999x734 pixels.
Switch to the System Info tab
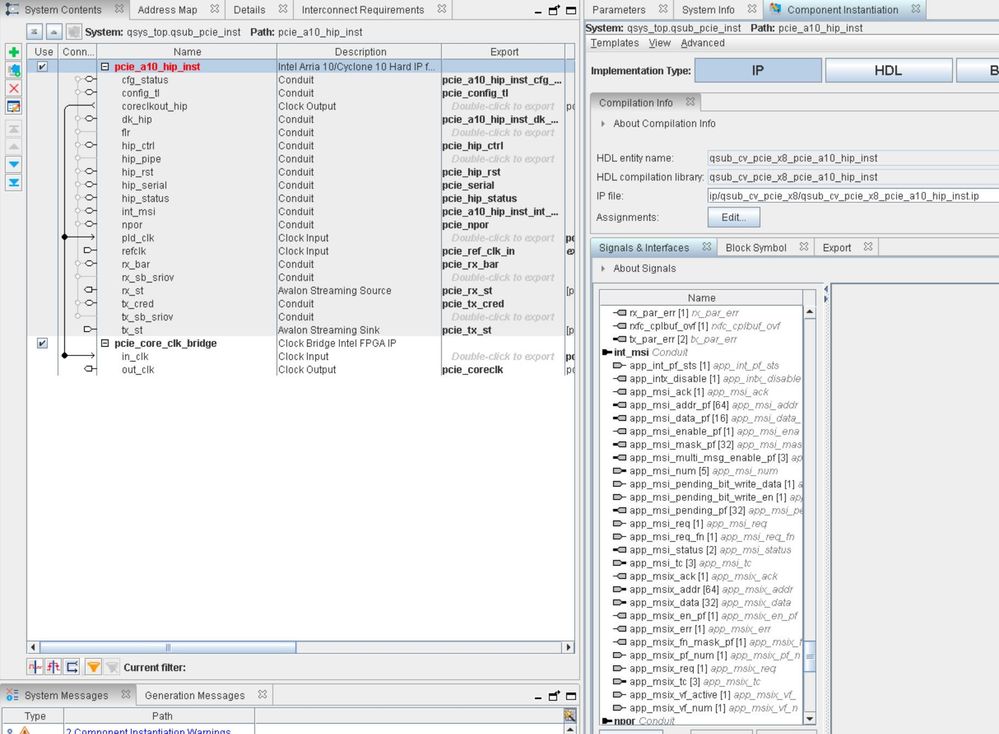pyautogui.click(x=708, y=10)
